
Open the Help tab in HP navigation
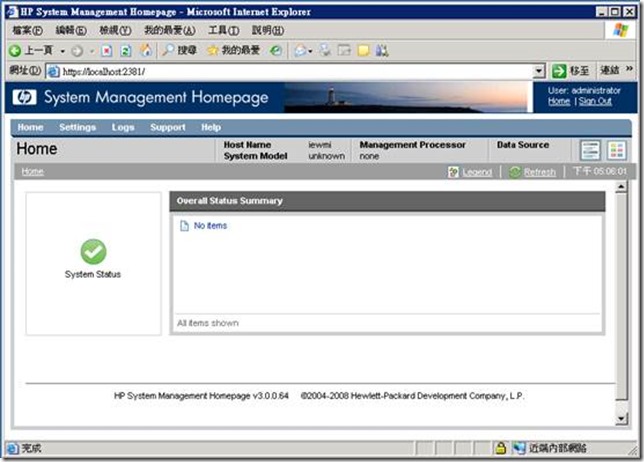pos(211,127)
